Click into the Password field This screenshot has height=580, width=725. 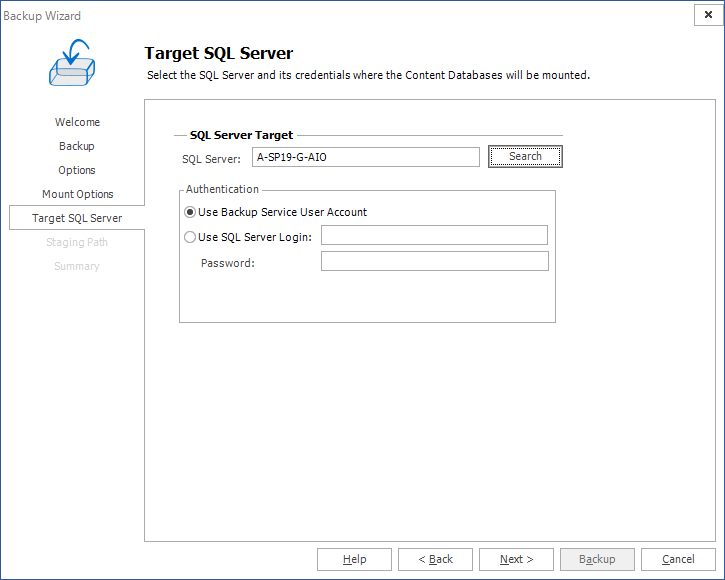[x=434, y=262]
